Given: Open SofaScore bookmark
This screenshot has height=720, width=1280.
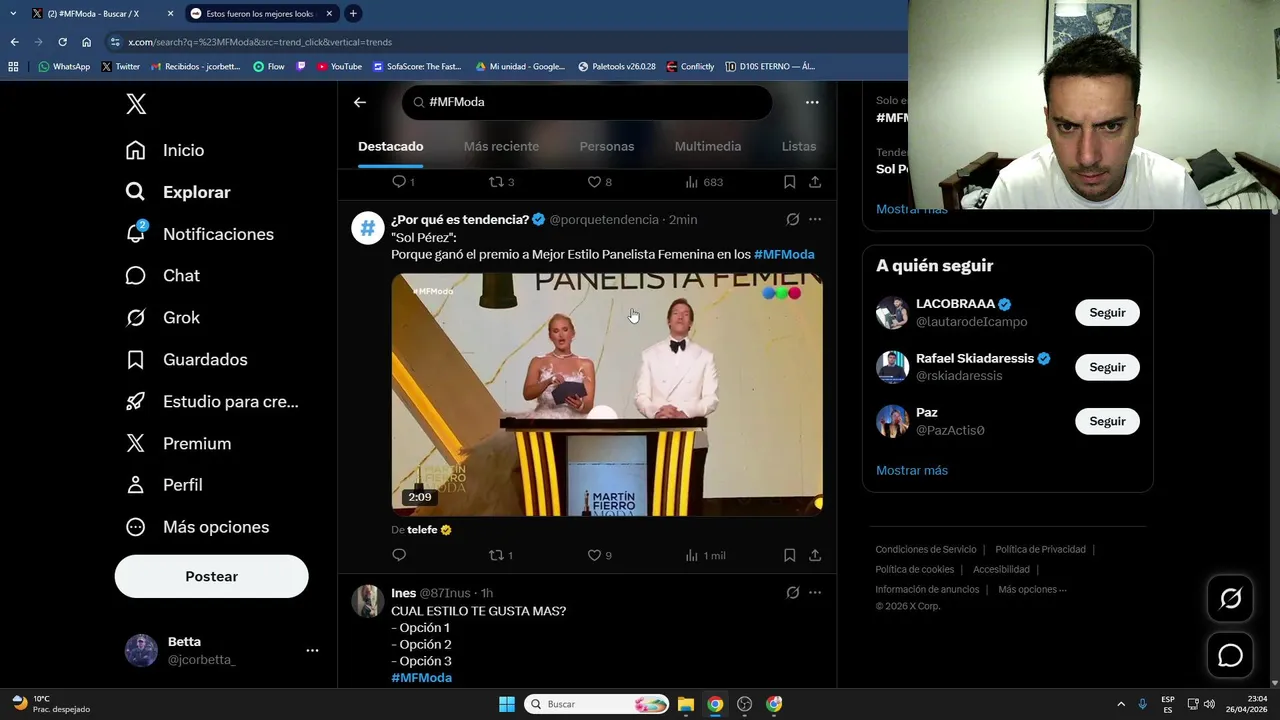Looking at the screenshot, I should 417,67.
